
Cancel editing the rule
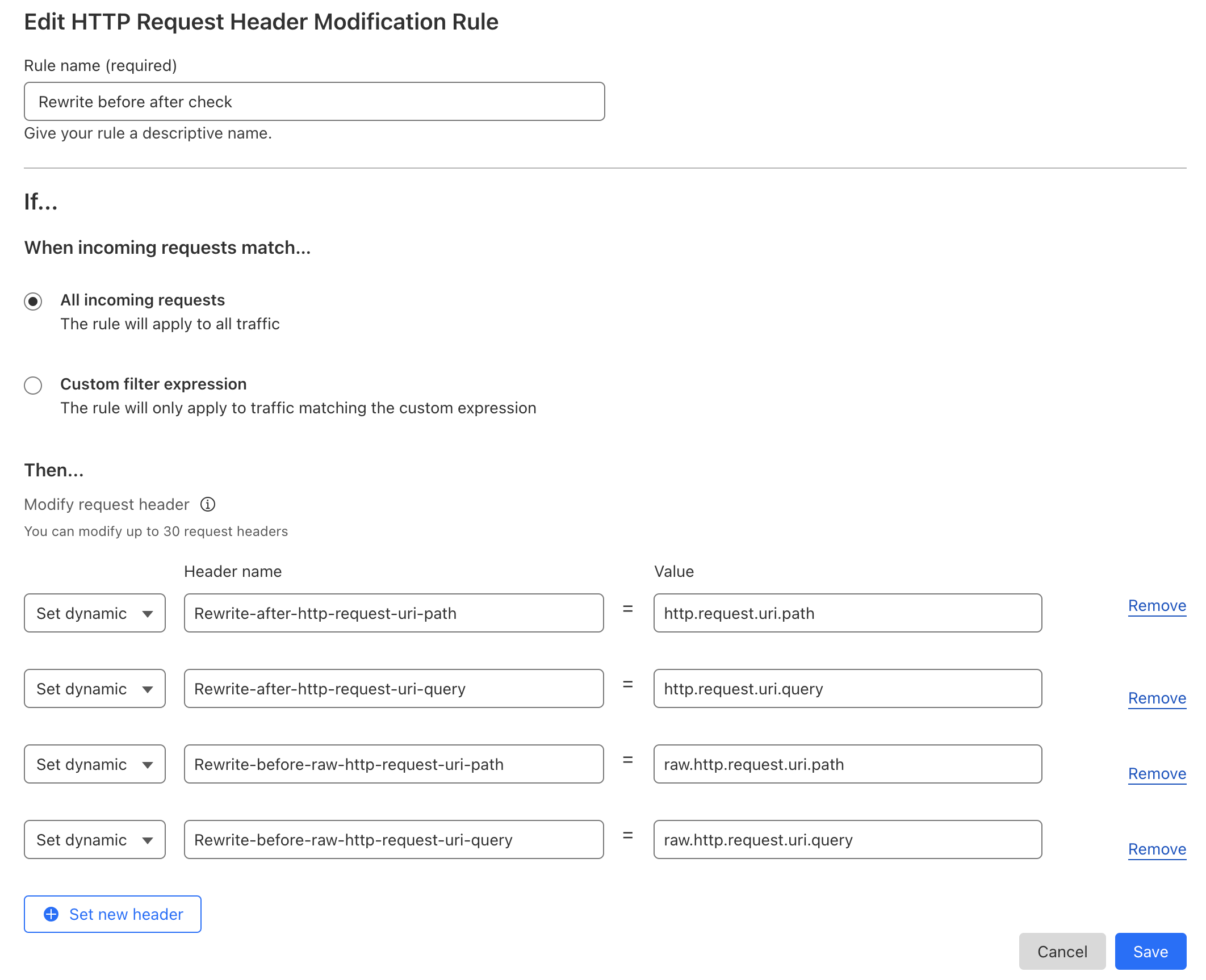[x=1062, y=952]
